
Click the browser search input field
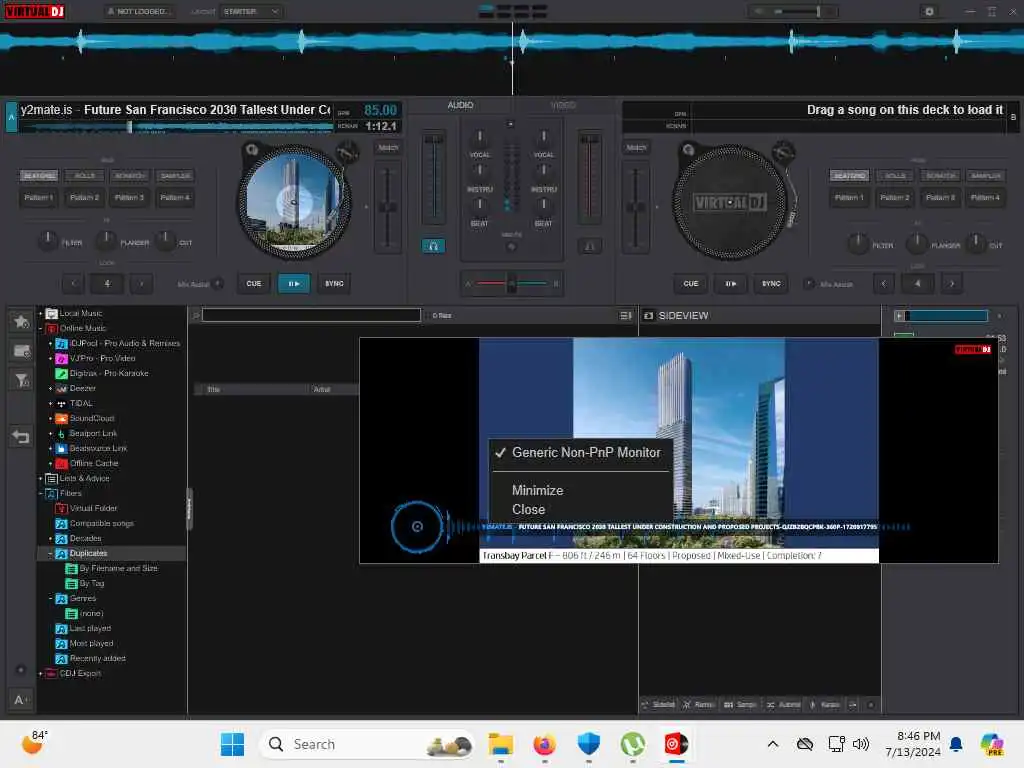(x=311, y=315)
